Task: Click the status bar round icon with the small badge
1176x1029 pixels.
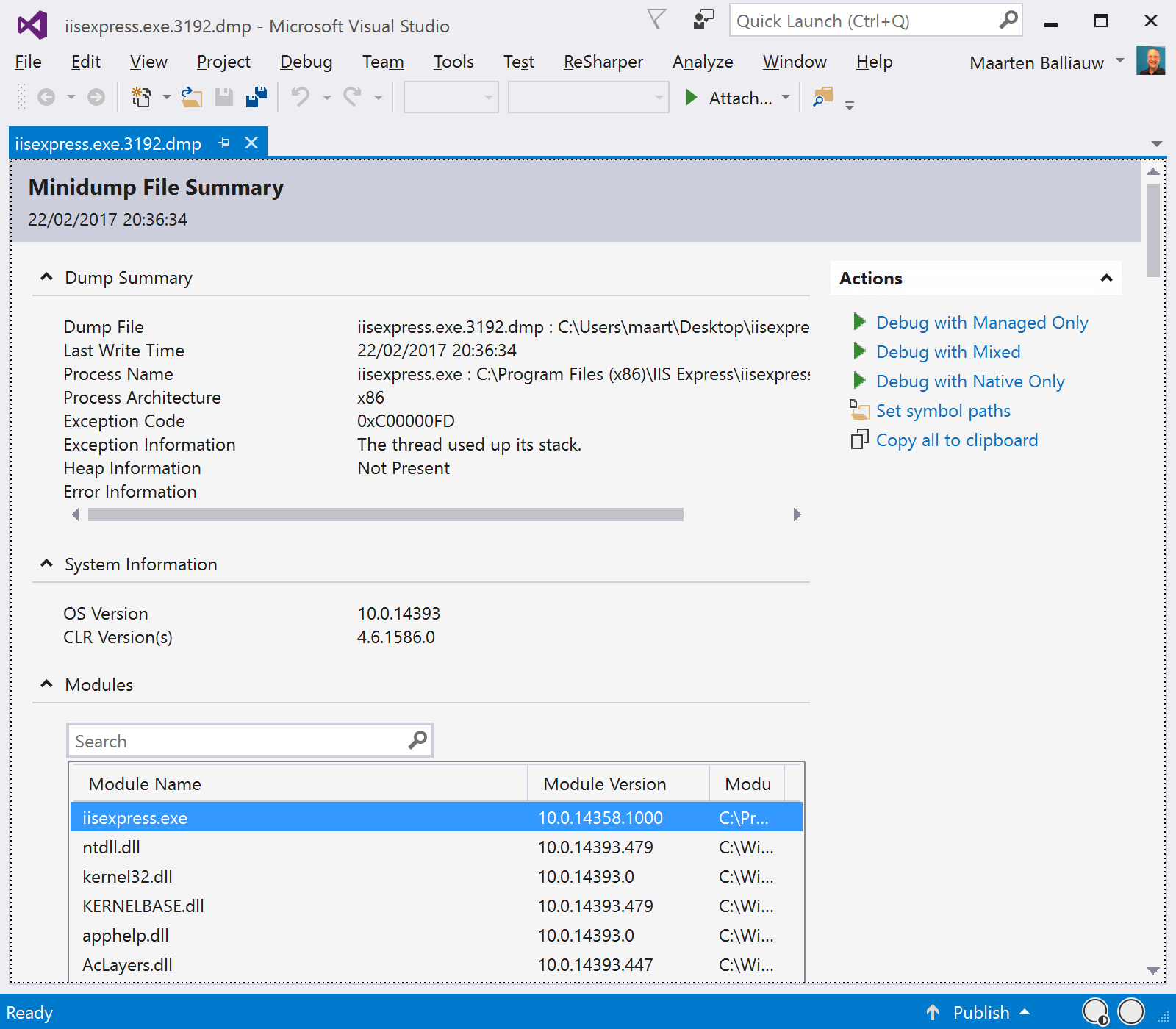Action: click(x=1096, y=1012)
